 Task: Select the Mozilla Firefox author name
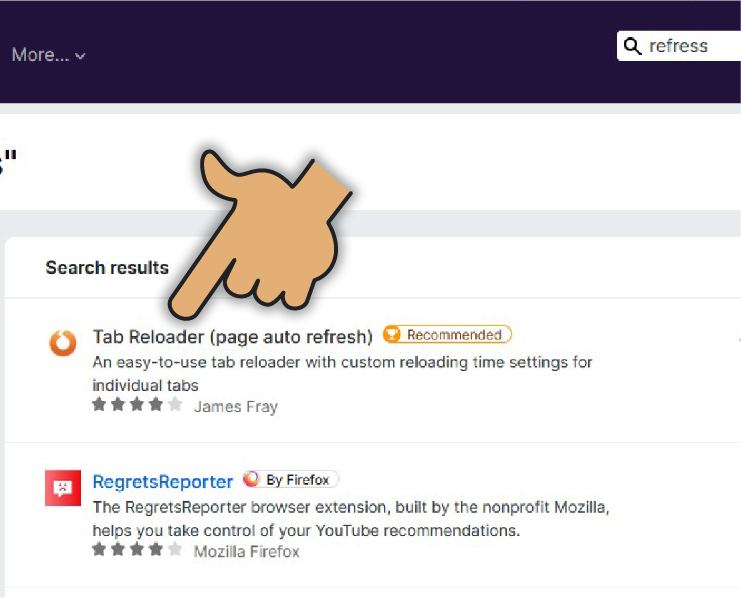pyautogui.click(x=246, y=551)
